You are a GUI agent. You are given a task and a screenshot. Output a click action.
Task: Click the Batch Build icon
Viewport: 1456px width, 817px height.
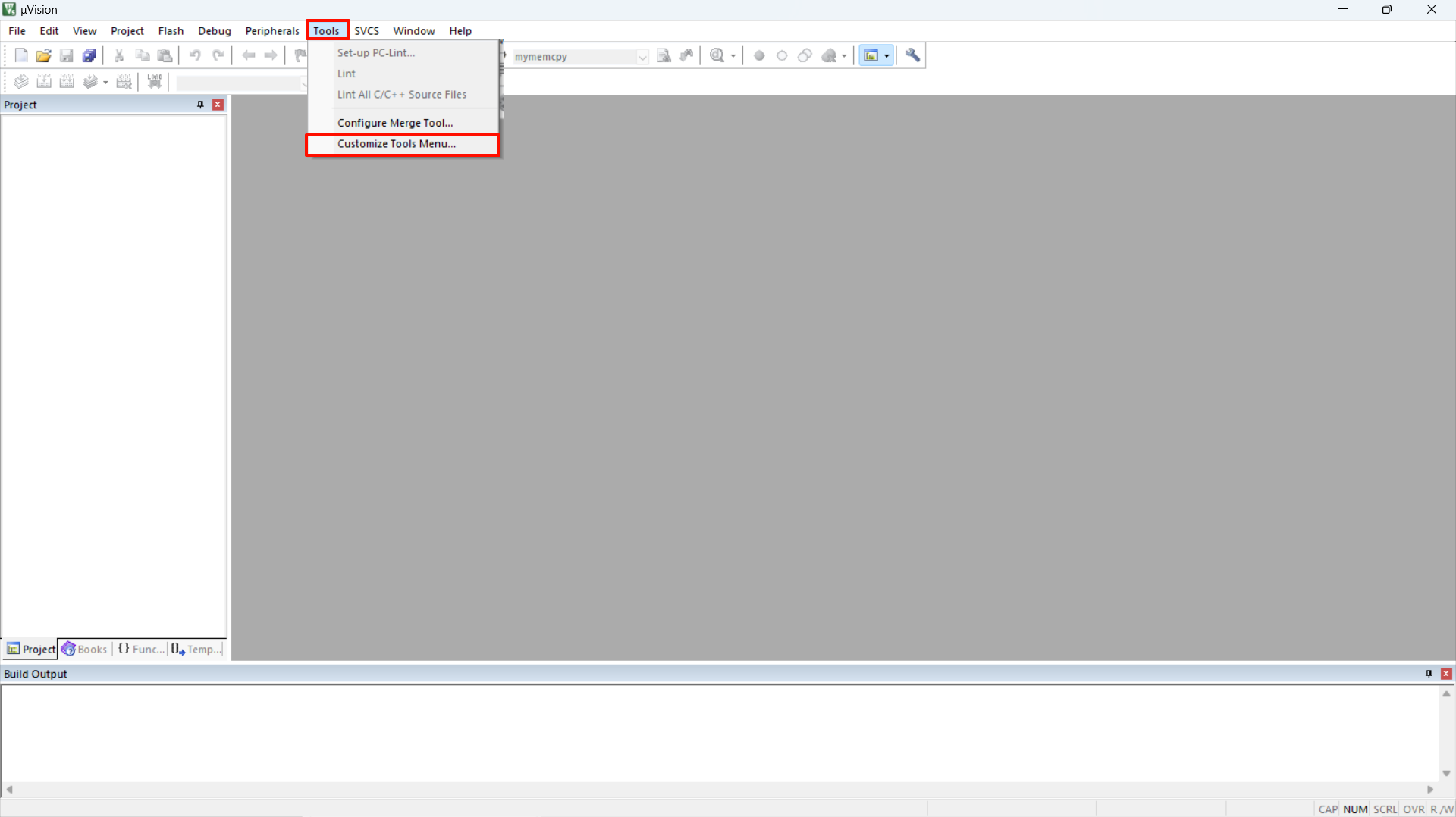[x=90, y=82]
